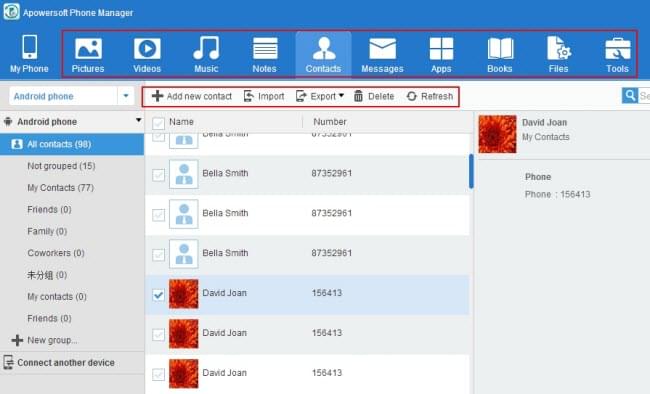Sort by the Number column header

pos(330,122)
